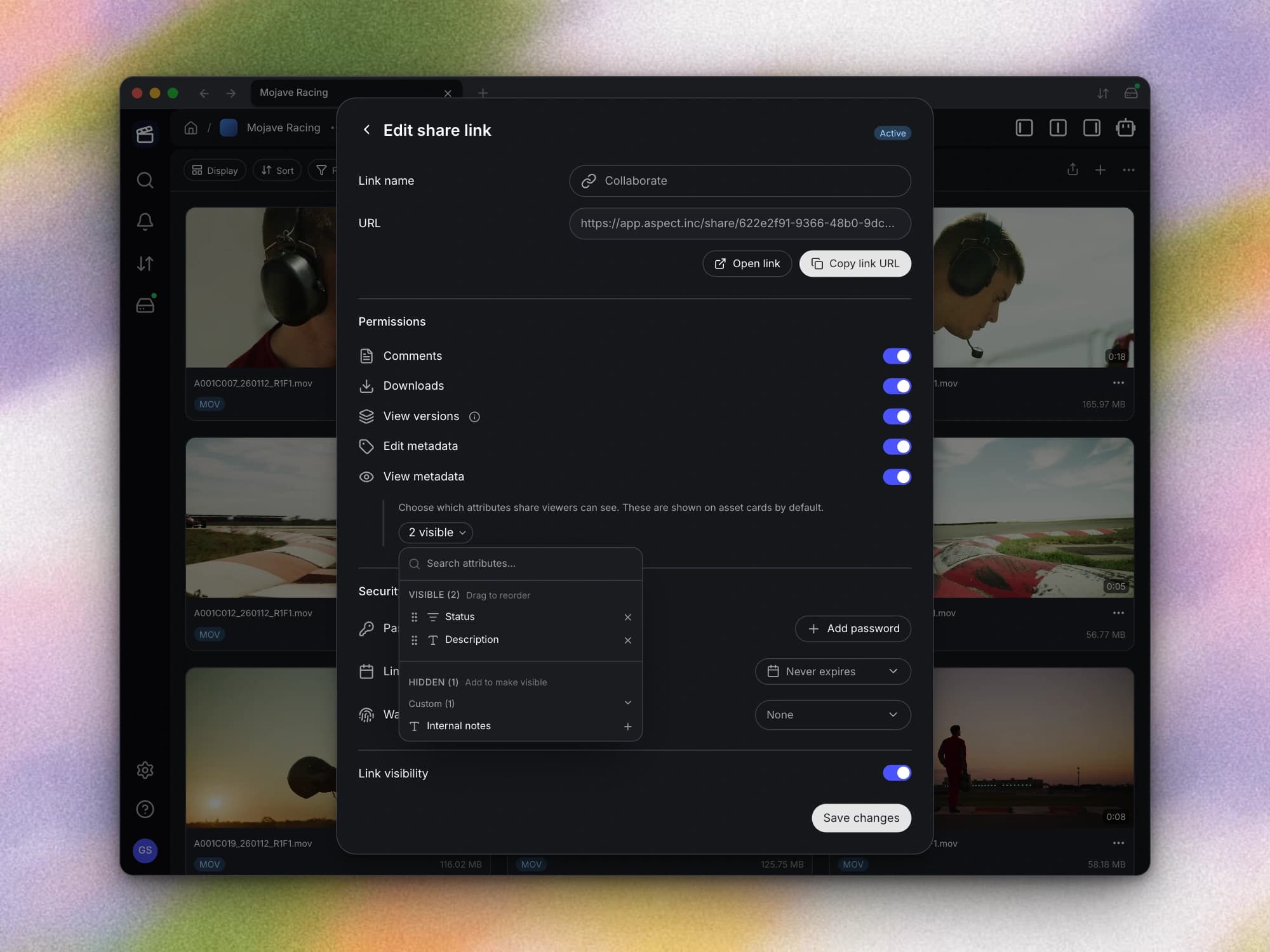Image resolution: width=1270 pixels, height=952 pixels.
Task: Click Open link button
Action: click(x=747, y=263)
